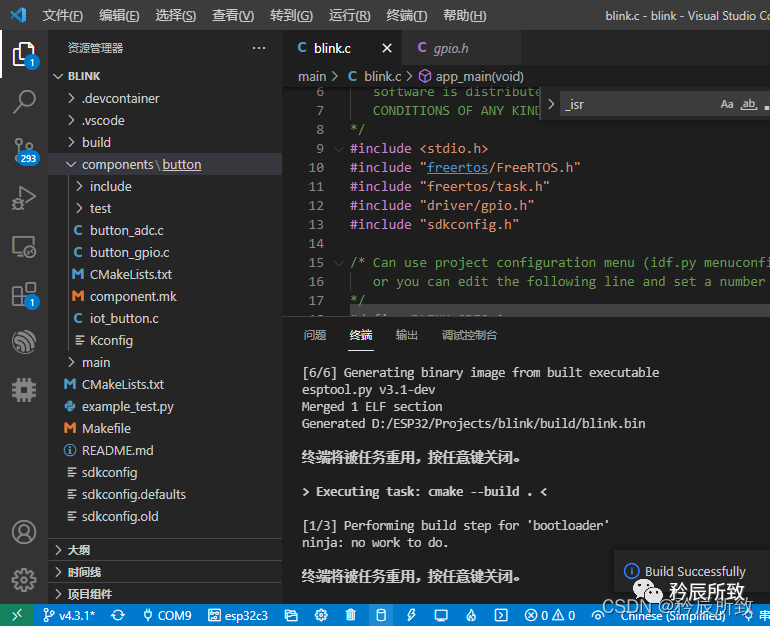Toggle Match Case in the find widget

click(x=727, y=104)
